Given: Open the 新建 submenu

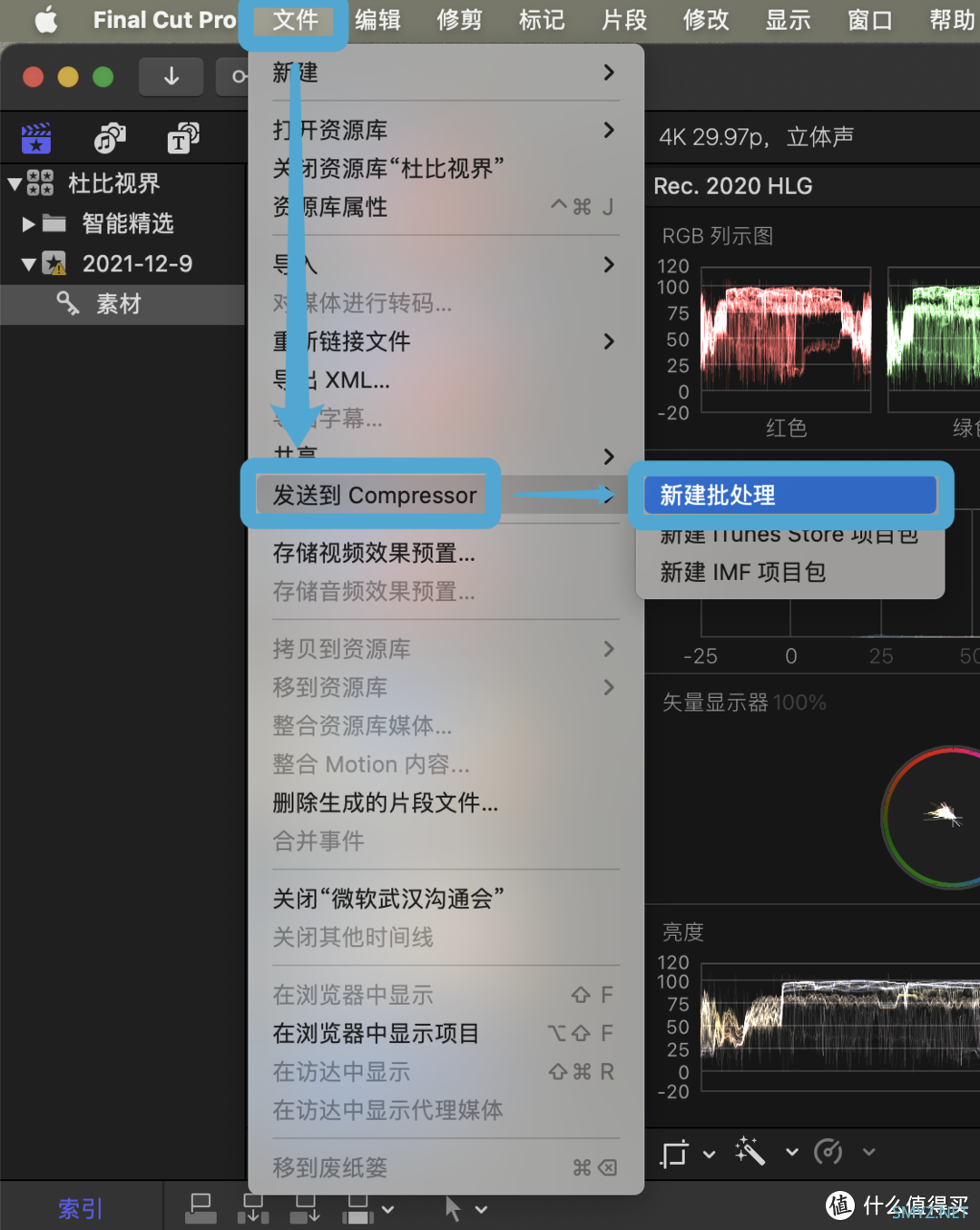Looking at the screenshot, I should (x=446, y=73).
